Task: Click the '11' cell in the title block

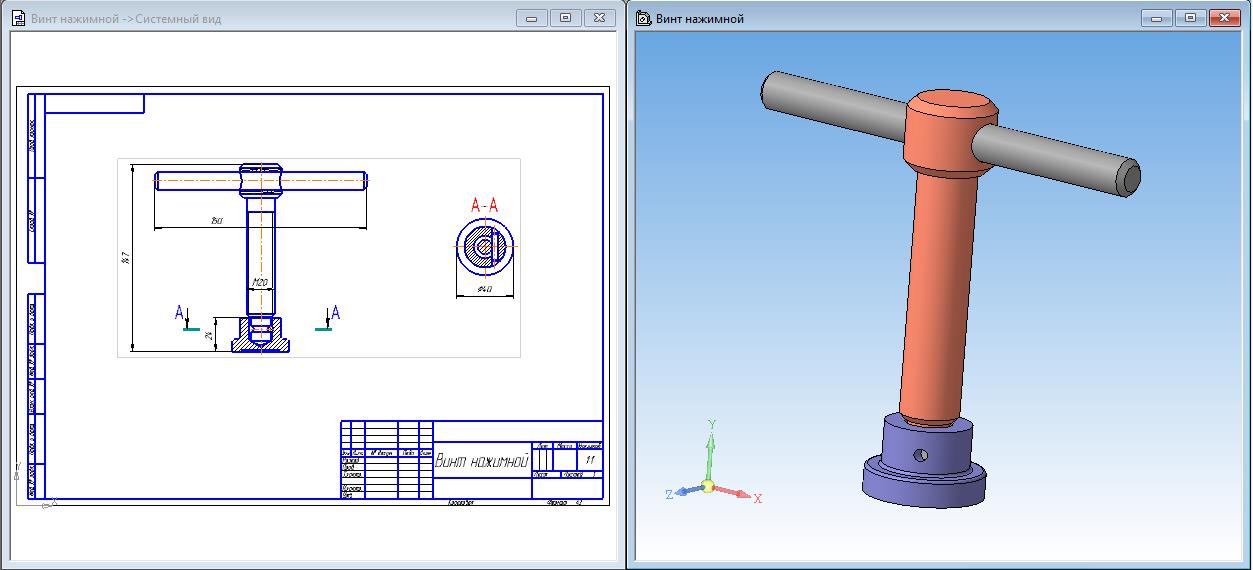Action: click(590, 459)
